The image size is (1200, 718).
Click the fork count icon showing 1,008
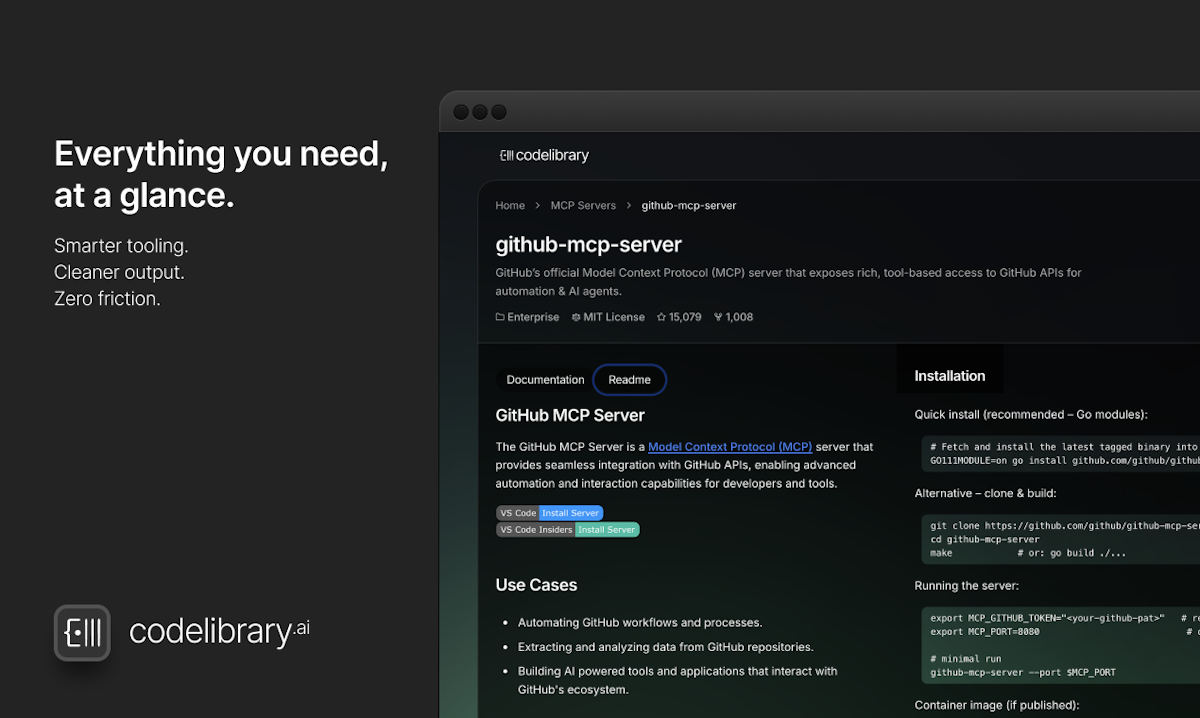tap(718, 317)
